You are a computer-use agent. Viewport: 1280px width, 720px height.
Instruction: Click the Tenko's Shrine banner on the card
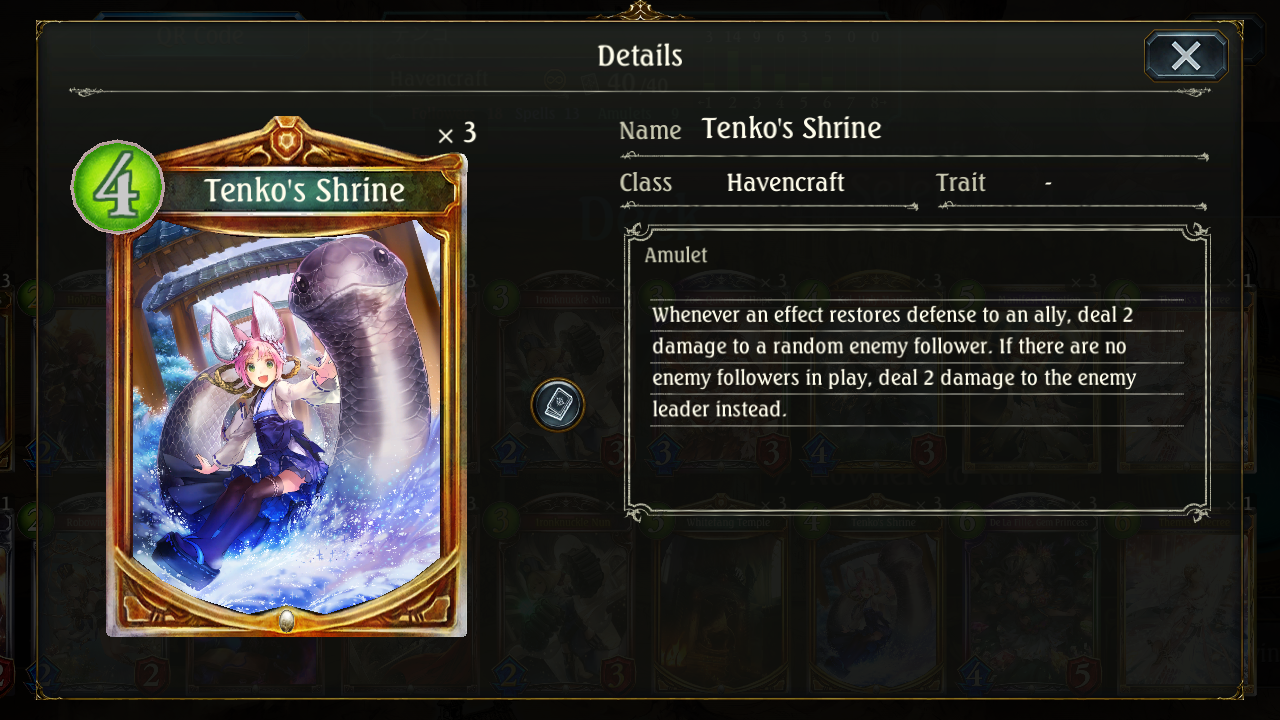pos(304,190)
